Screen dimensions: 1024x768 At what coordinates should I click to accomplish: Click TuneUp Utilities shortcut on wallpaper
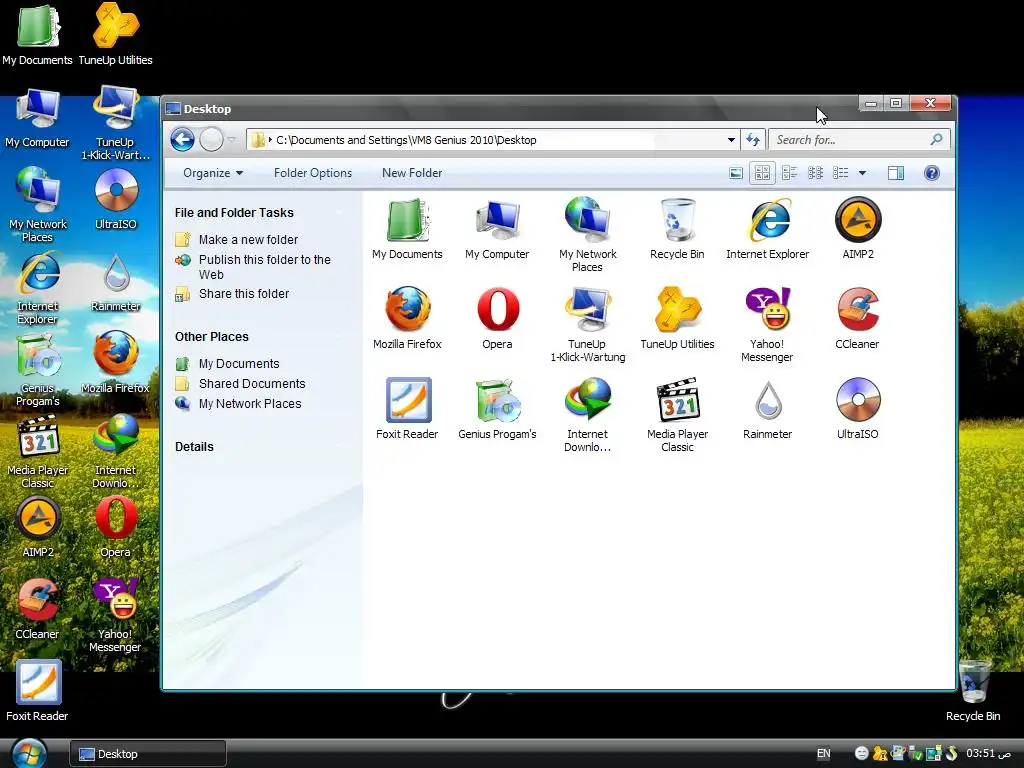116,34
